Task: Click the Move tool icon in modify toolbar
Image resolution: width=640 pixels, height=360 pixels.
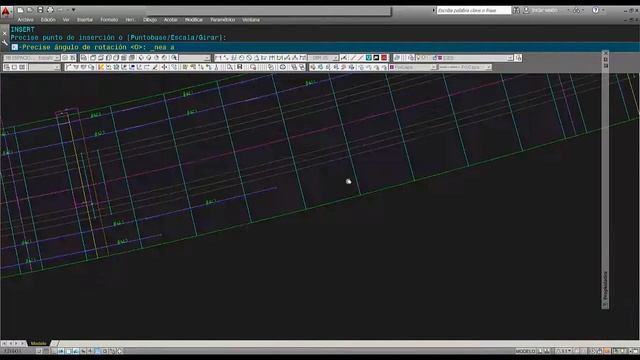Action: click(164, 67)
